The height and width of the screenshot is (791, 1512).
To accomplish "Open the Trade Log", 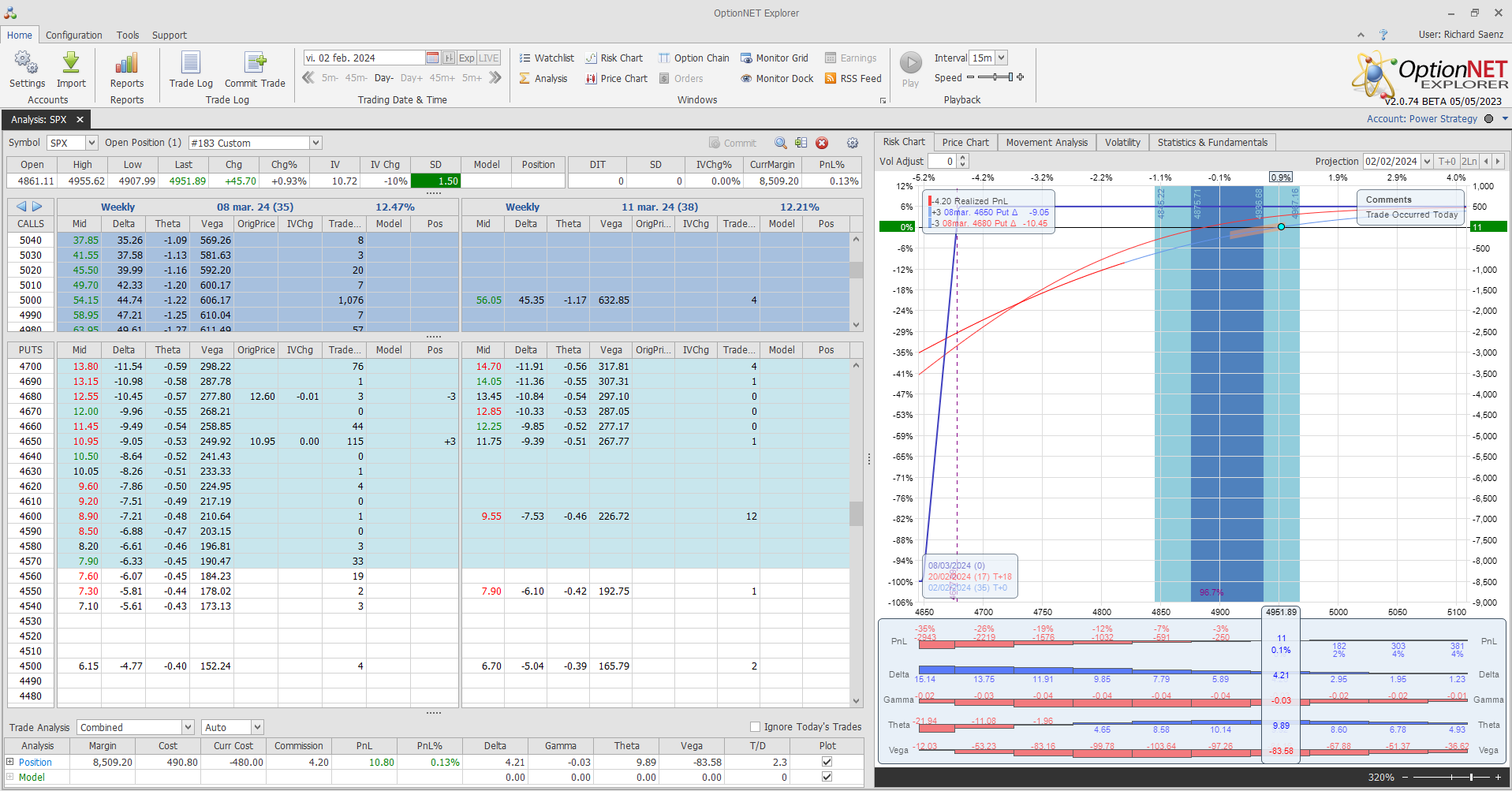I will tap(191, 69).
